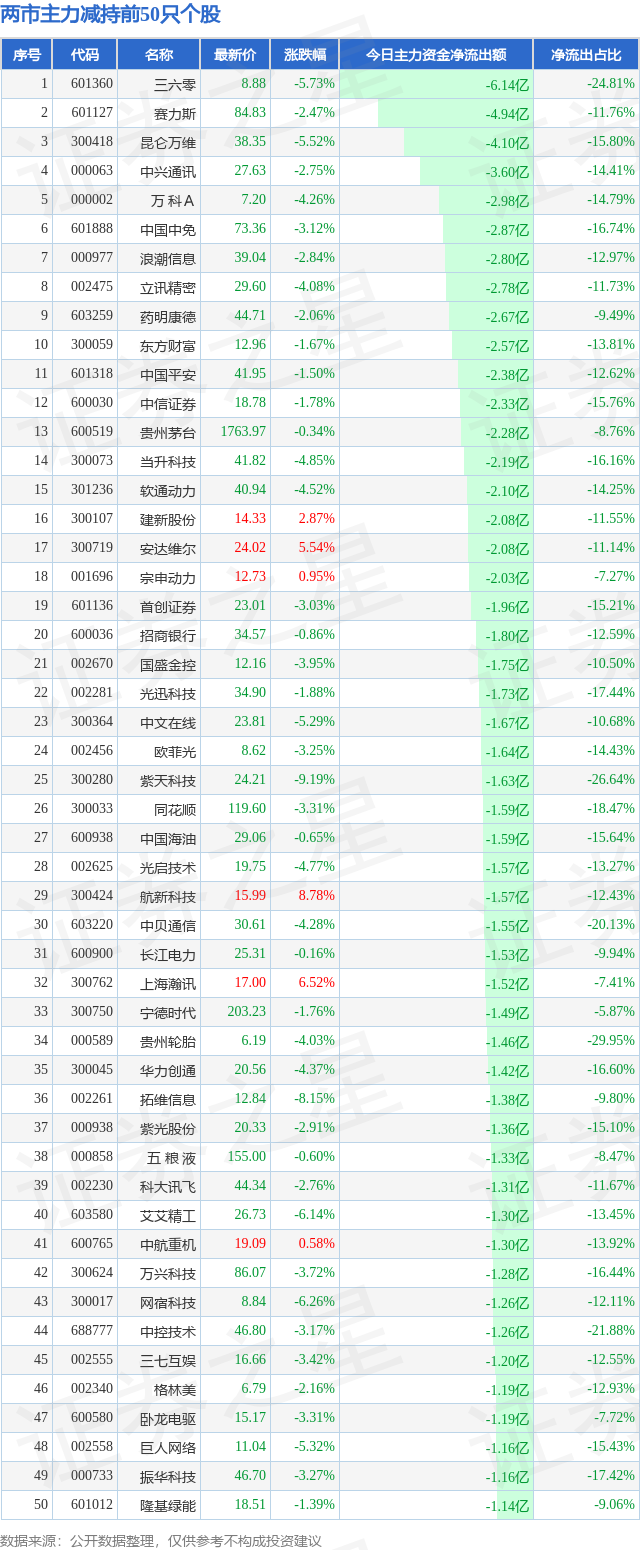Screen dimensions: 640x1550
Task: Click the 8.78% change for 航新科技
Action: coord(315,896)
